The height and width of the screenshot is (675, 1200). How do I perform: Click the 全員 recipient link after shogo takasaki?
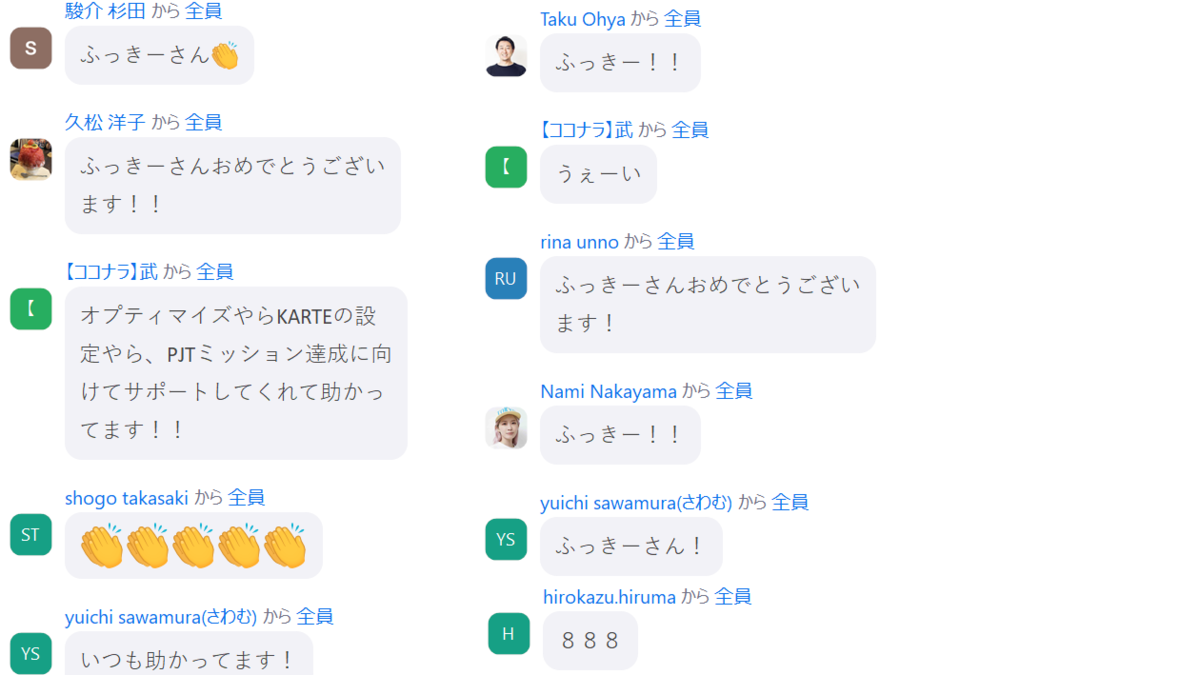(x=246, y=497)
